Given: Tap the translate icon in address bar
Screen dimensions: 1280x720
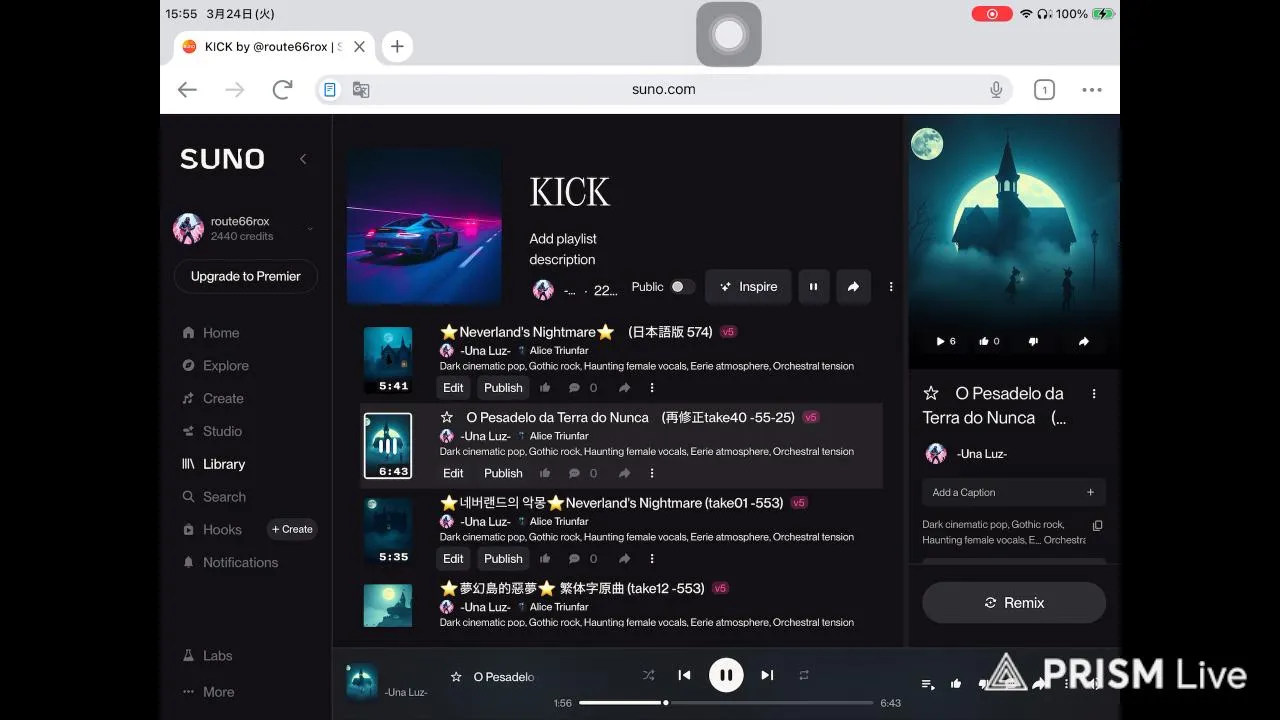Looking at the screenshot, I should tap(361, 90).
